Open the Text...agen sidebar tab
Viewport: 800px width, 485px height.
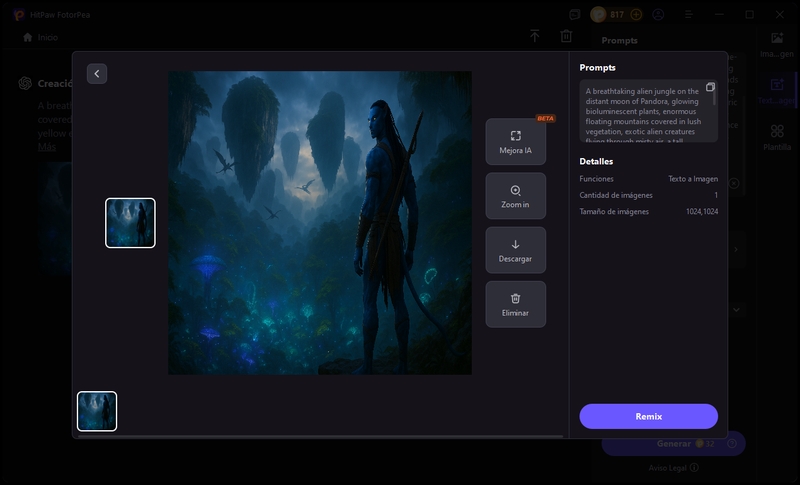[777, 91]
